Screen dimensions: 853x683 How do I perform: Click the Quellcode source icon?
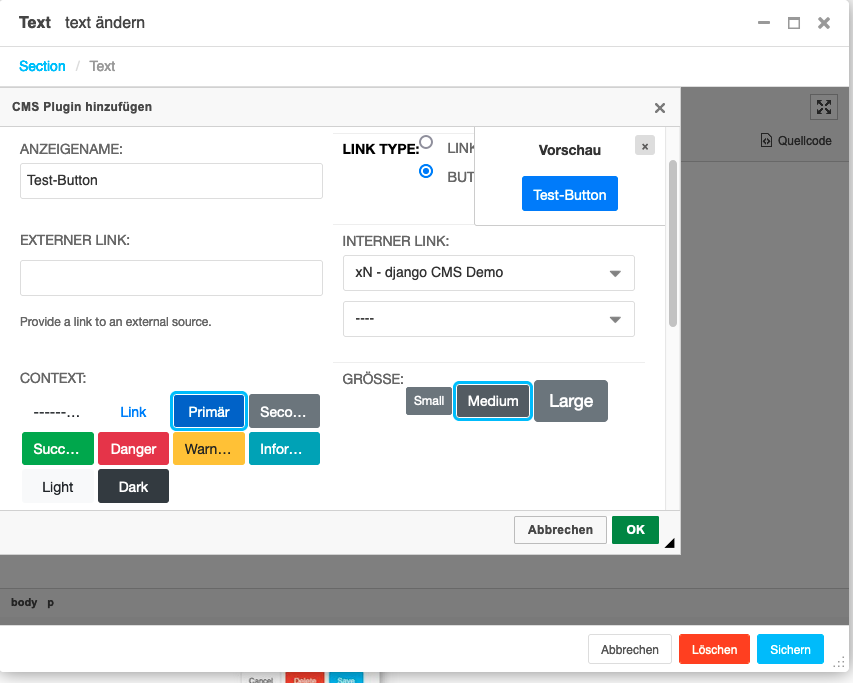(766, 141)
